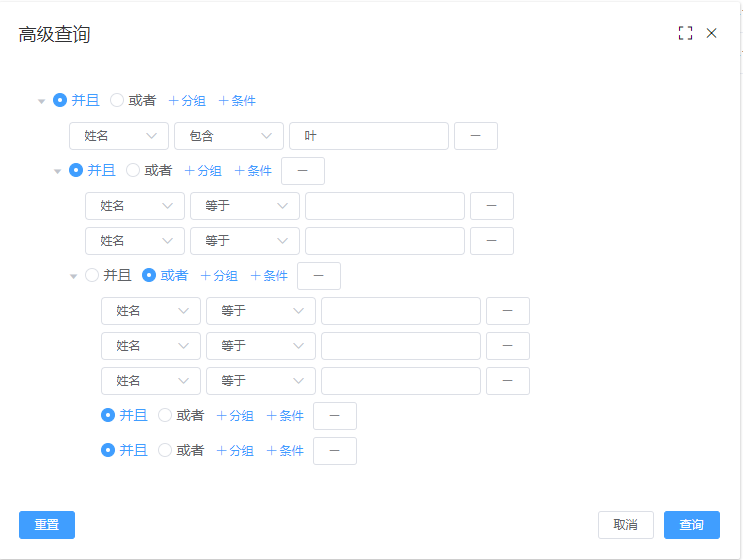
Task: Delete the bottom-most group with its minus button
Action: click(334, 451)
